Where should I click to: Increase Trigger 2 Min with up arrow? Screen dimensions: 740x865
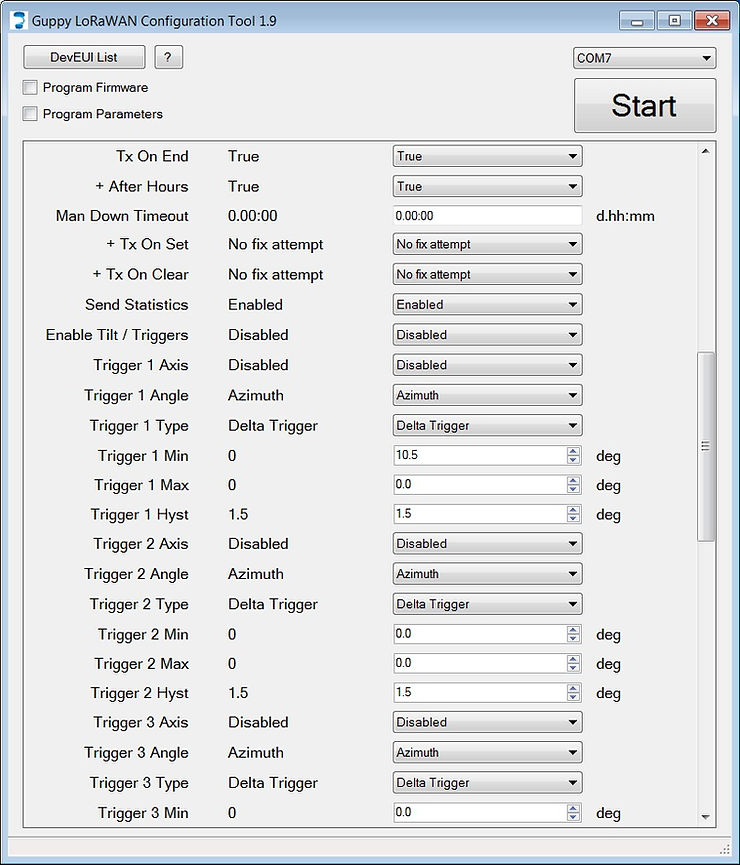click(x=573, y=629)
